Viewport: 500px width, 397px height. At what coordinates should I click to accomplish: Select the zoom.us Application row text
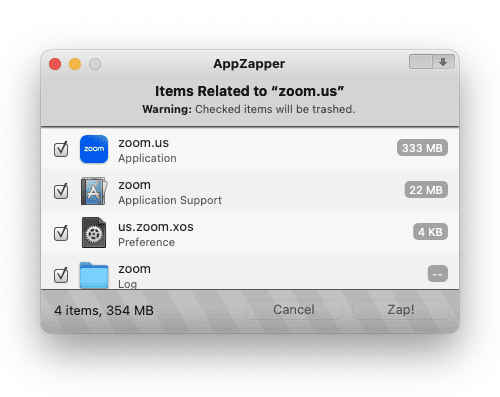tap(147, 150)
